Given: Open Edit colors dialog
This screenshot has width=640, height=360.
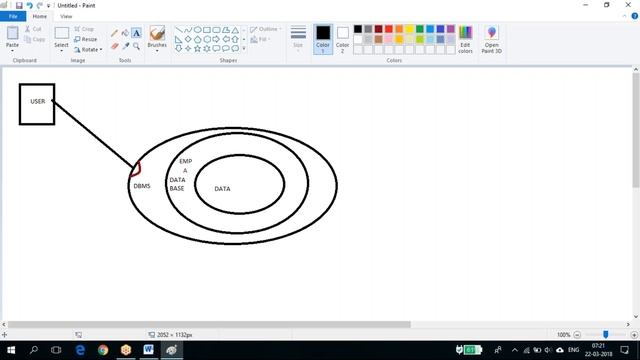Looking at the screenshot, I should pyautogui.click(x=465, y=40).
